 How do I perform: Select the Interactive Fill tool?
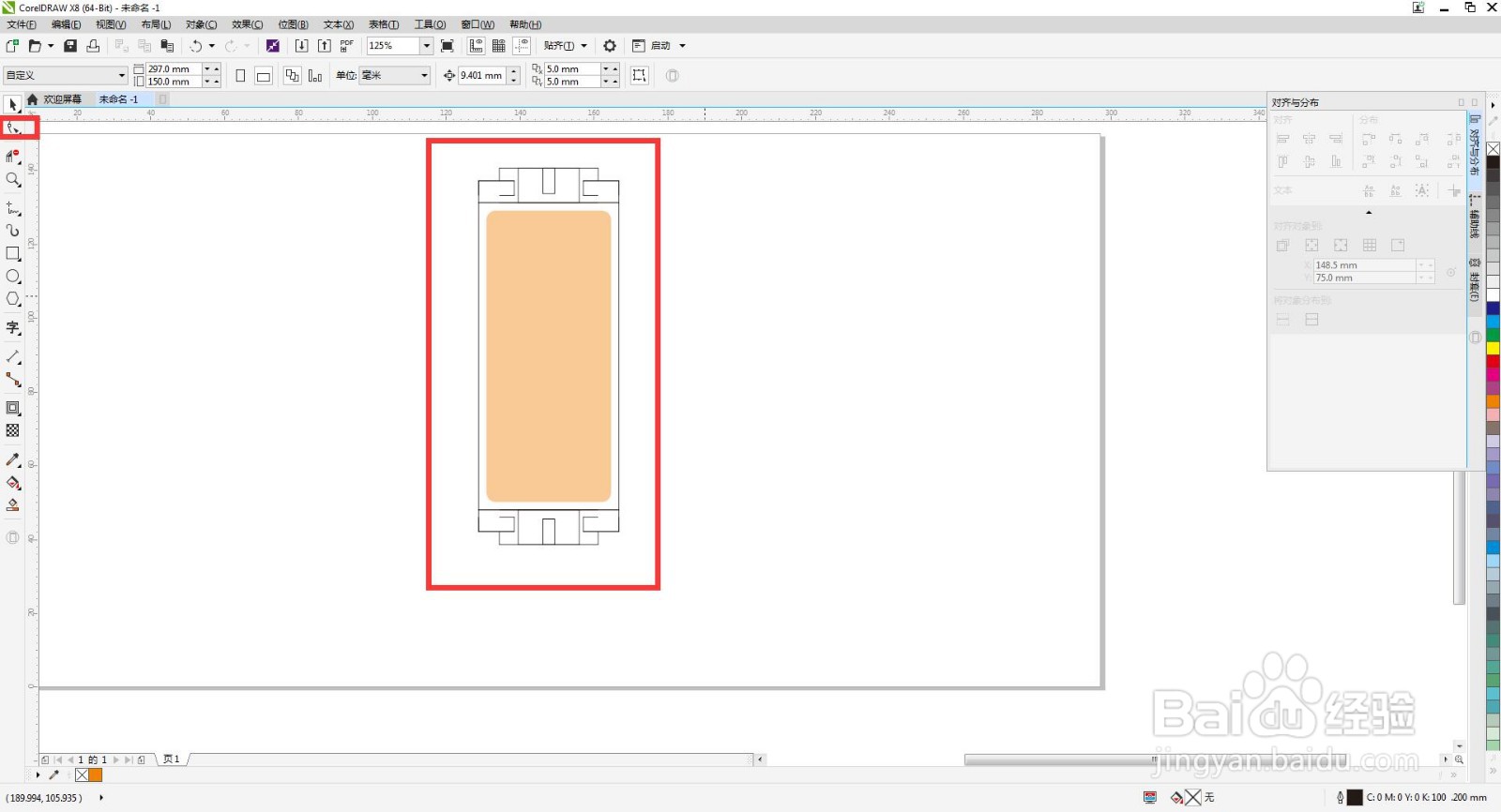click(13, 483)
